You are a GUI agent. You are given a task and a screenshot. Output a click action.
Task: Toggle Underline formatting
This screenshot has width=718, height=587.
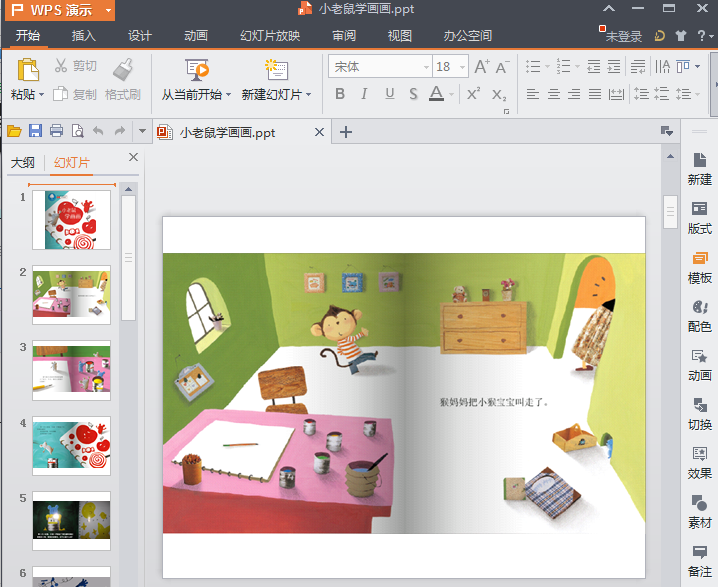(x=388, y=94)
